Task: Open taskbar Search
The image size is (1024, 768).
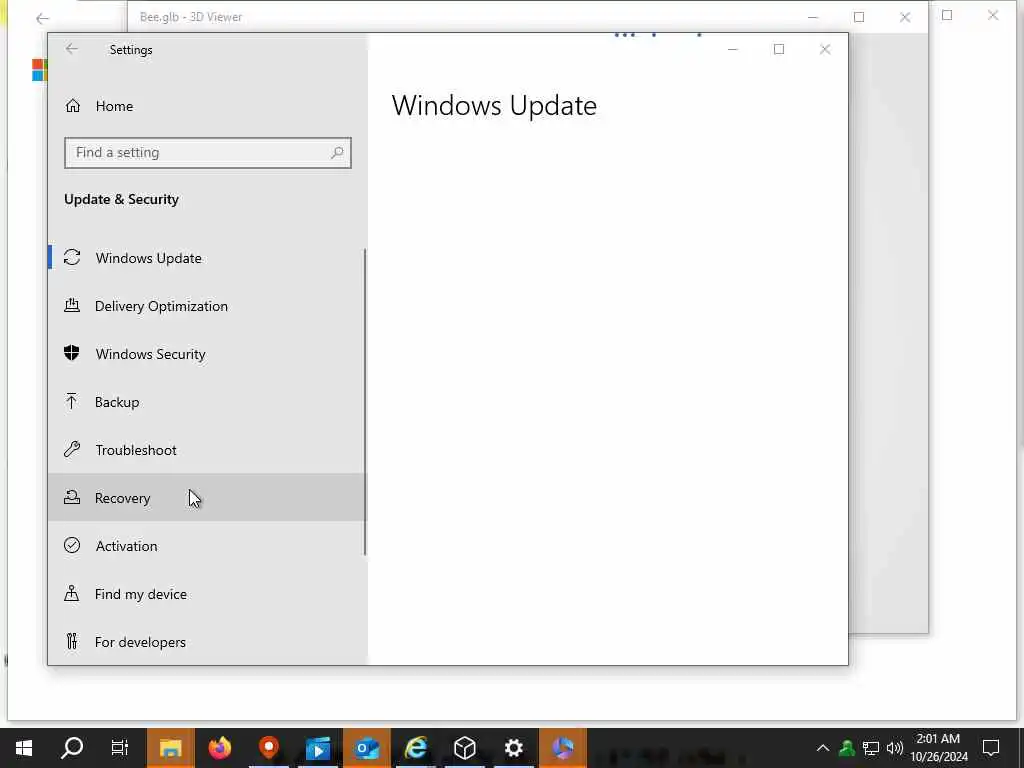Action: pyautogui.click(x=72, y=748)
